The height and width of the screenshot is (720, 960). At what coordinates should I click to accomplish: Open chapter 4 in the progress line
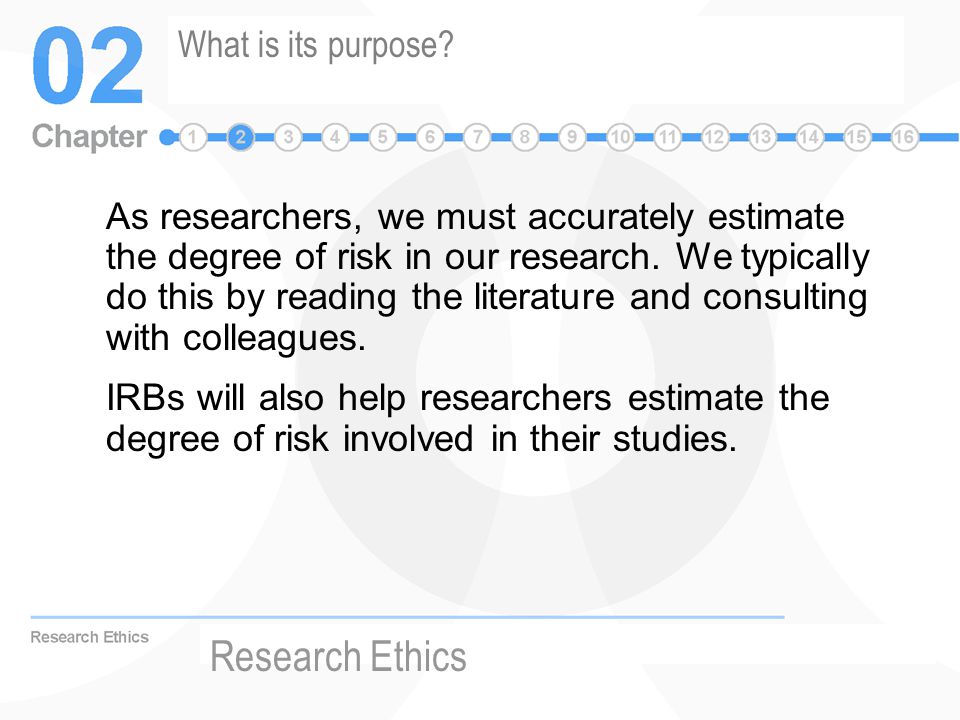[335, 137]
